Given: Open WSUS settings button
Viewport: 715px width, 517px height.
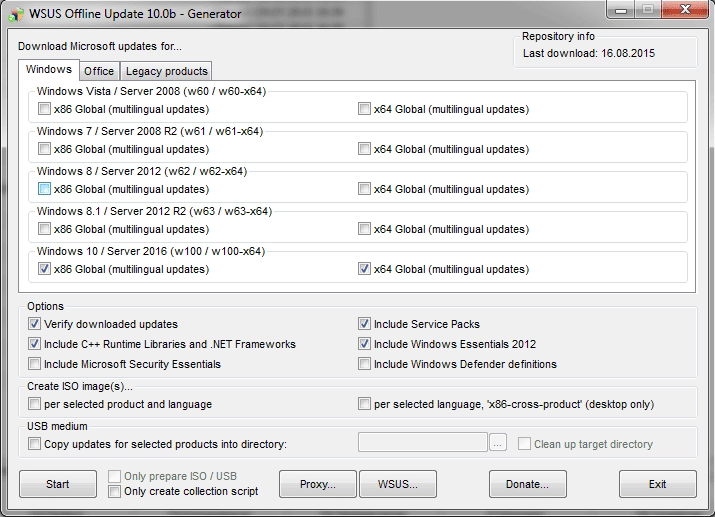Looking at the screenshot, I should (398, 484).
